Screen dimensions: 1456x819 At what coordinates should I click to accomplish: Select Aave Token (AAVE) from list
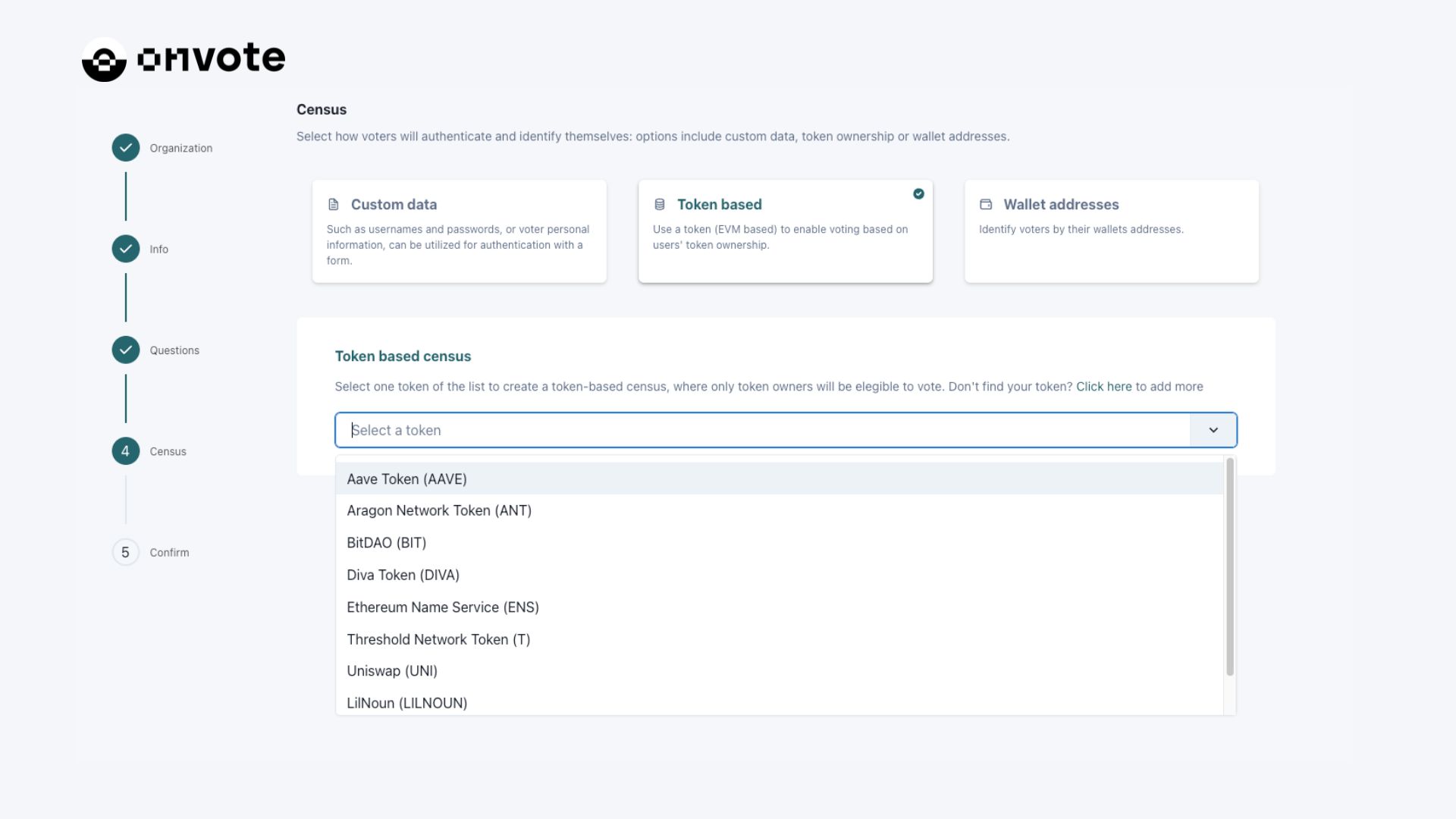tap(780, 479)
